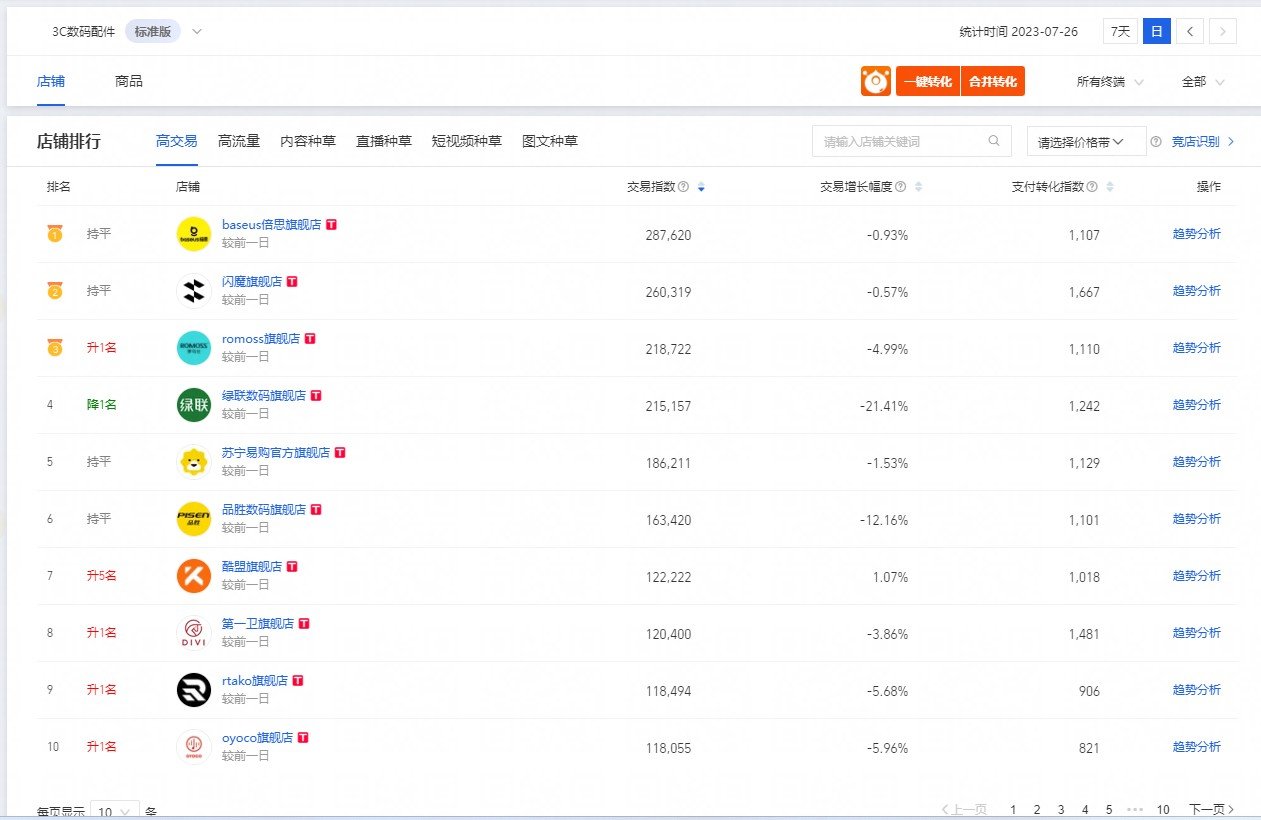Click 下一页 to view next page

click(1211, 809)
